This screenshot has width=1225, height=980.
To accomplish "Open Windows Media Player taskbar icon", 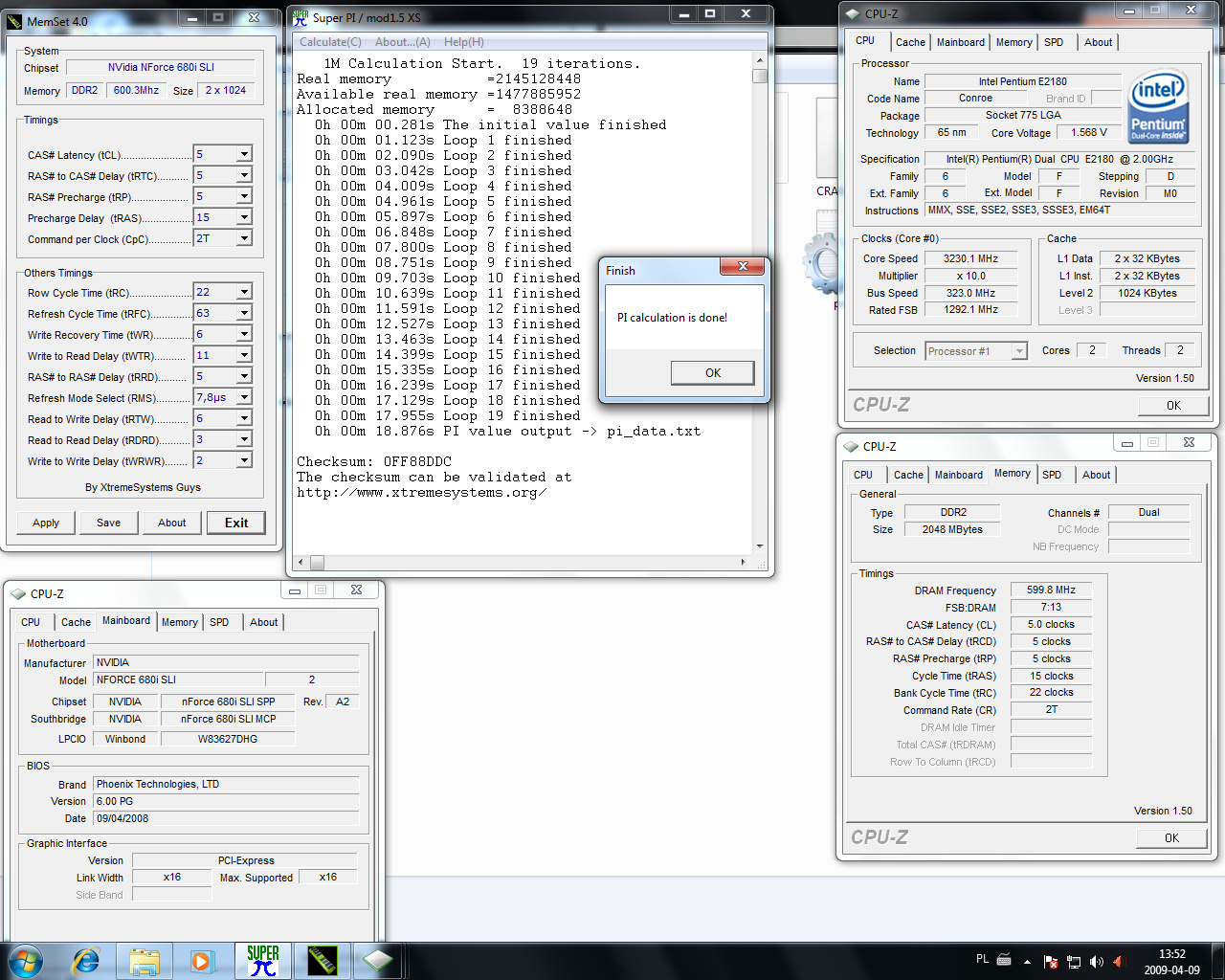I will click(202, 961).
